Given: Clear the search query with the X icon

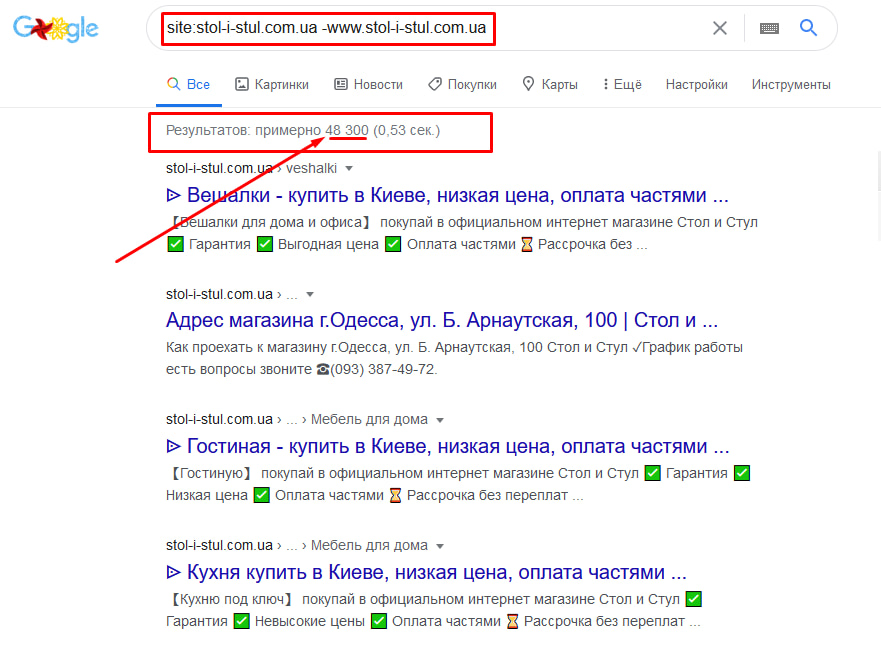Looking at the screenshot, I should [x=719, y=28].
